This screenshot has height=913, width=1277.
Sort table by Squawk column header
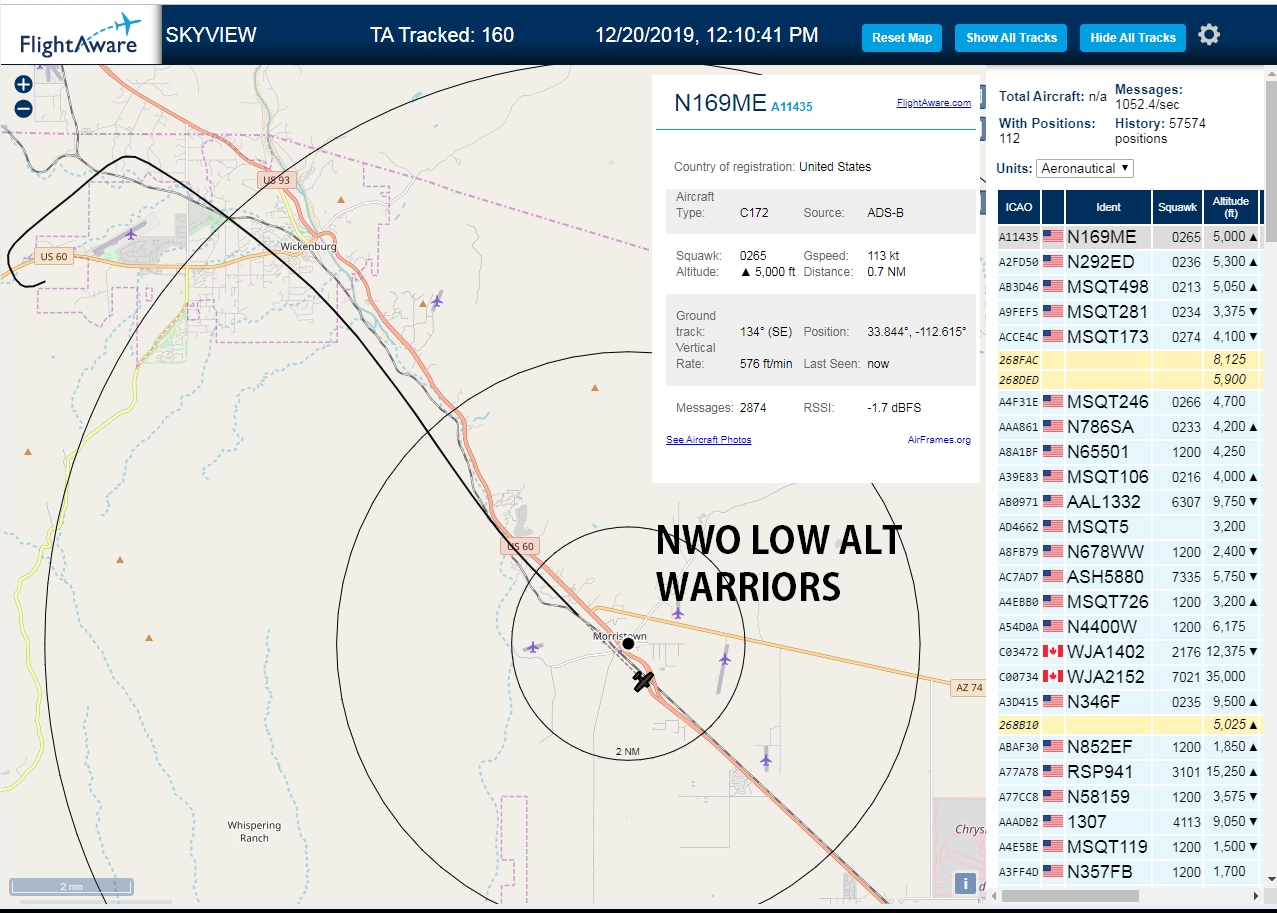(x=1177, y=207)
